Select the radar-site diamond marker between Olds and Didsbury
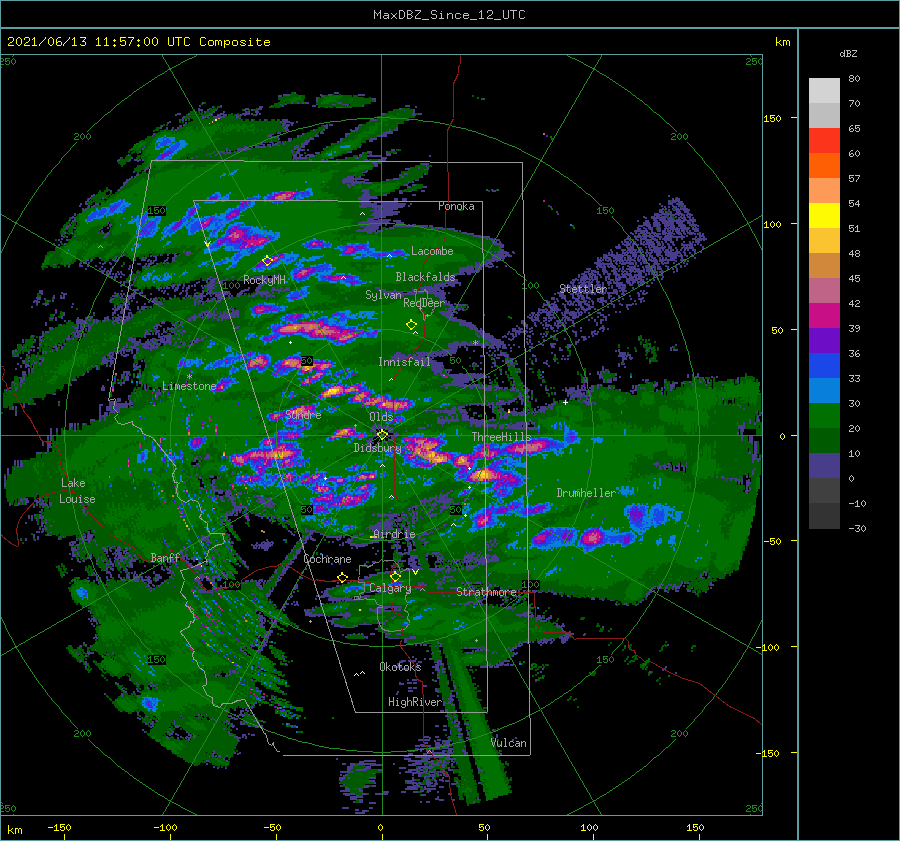 [382, 435]
